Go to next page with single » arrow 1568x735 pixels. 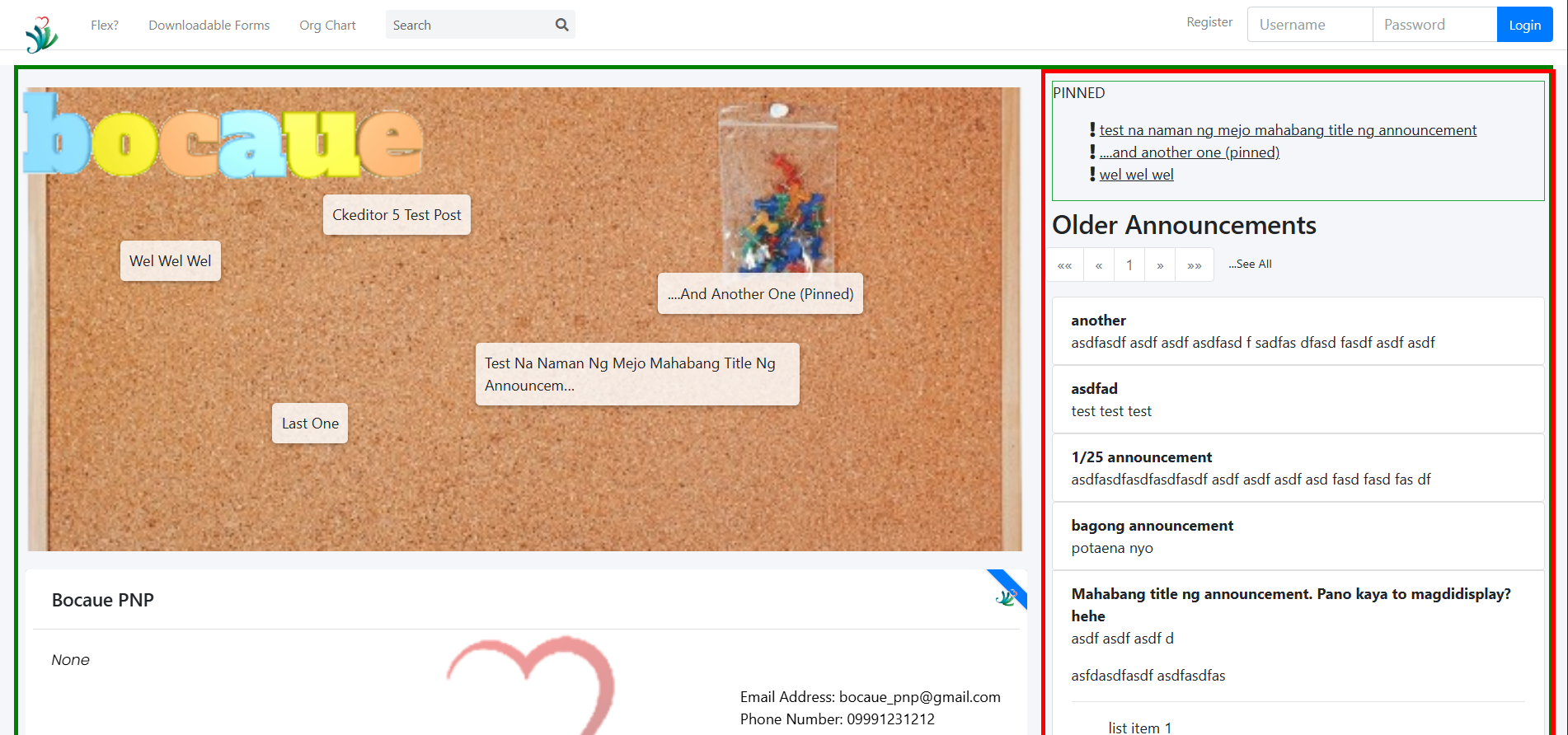click(x=1160, y=265)
